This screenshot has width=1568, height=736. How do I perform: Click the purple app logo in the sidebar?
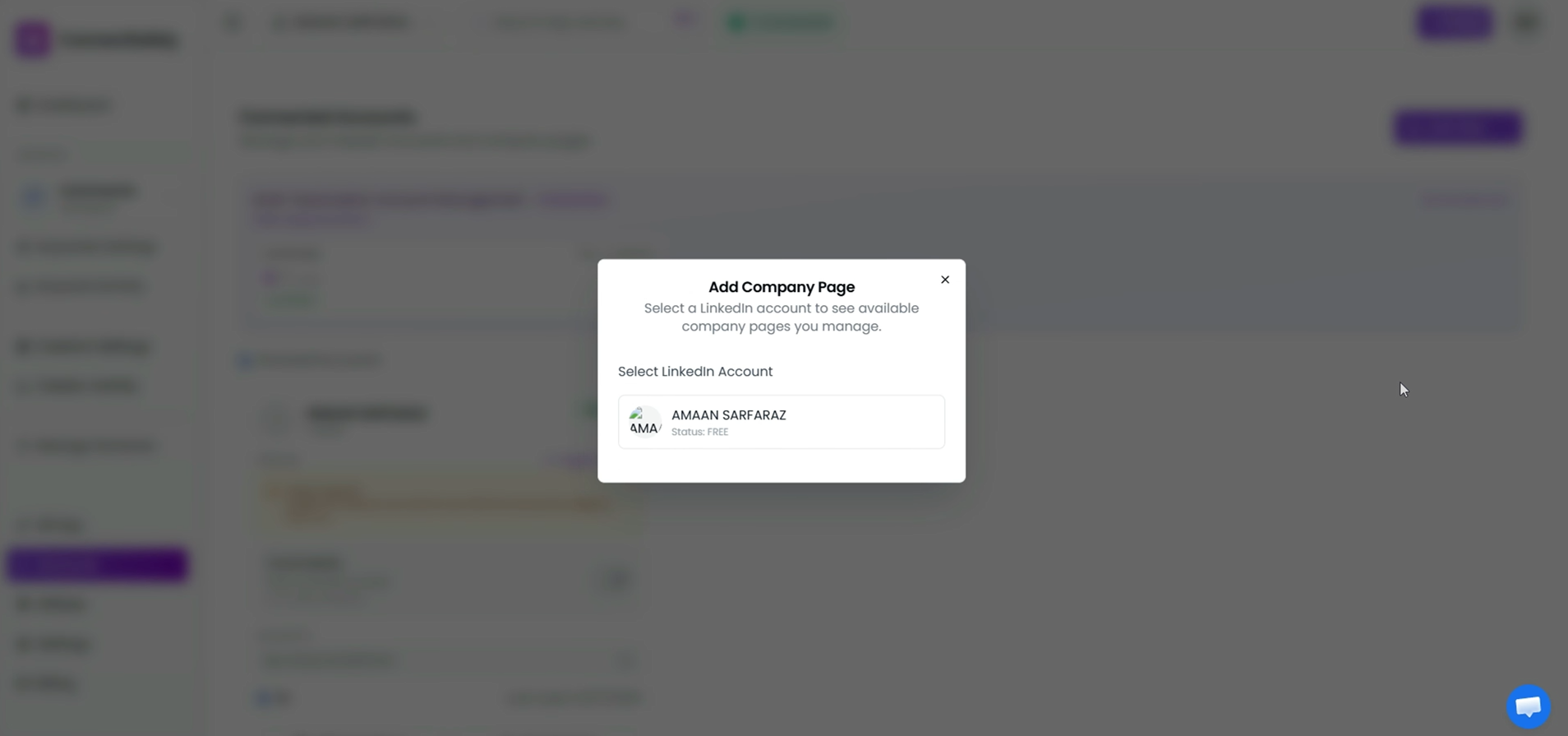click(x=32, y=39)
